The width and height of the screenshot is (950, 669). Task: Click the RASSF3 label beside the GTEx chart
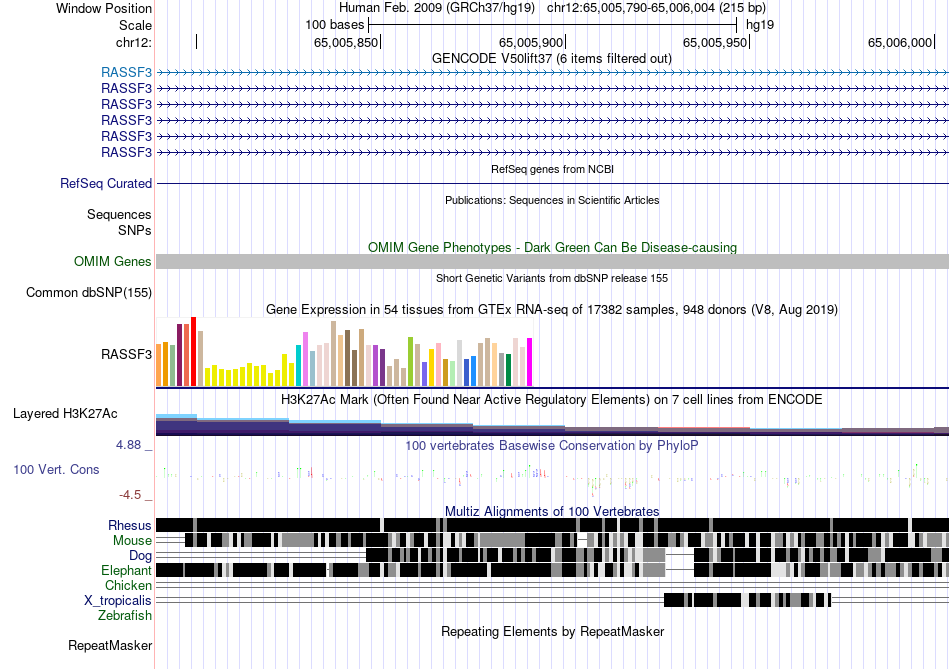pyautogui.click(x=126, y=354)
